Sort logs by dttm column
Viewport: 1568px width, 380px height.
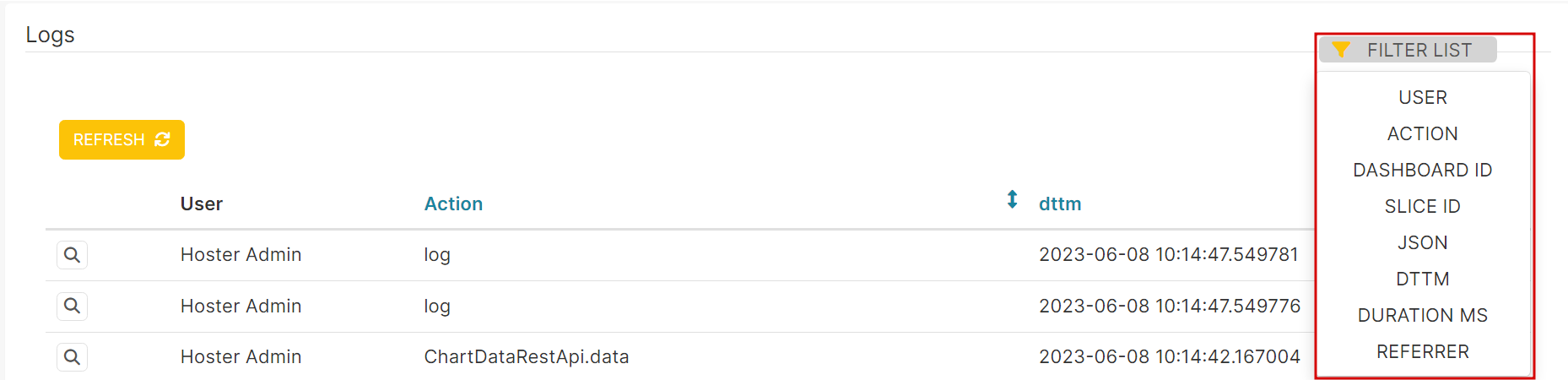click(x=1060, y=204)
